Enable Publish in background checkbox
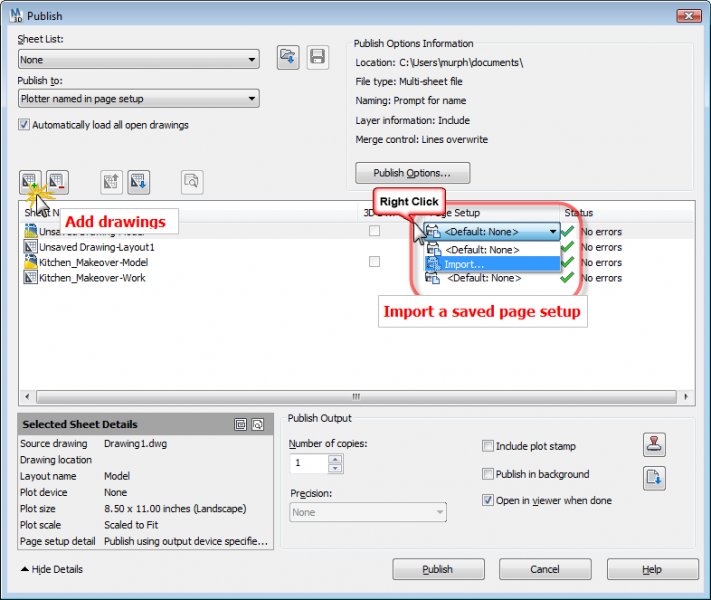The width and height of the screenshot is (711, 600). [x=487, y=474]
